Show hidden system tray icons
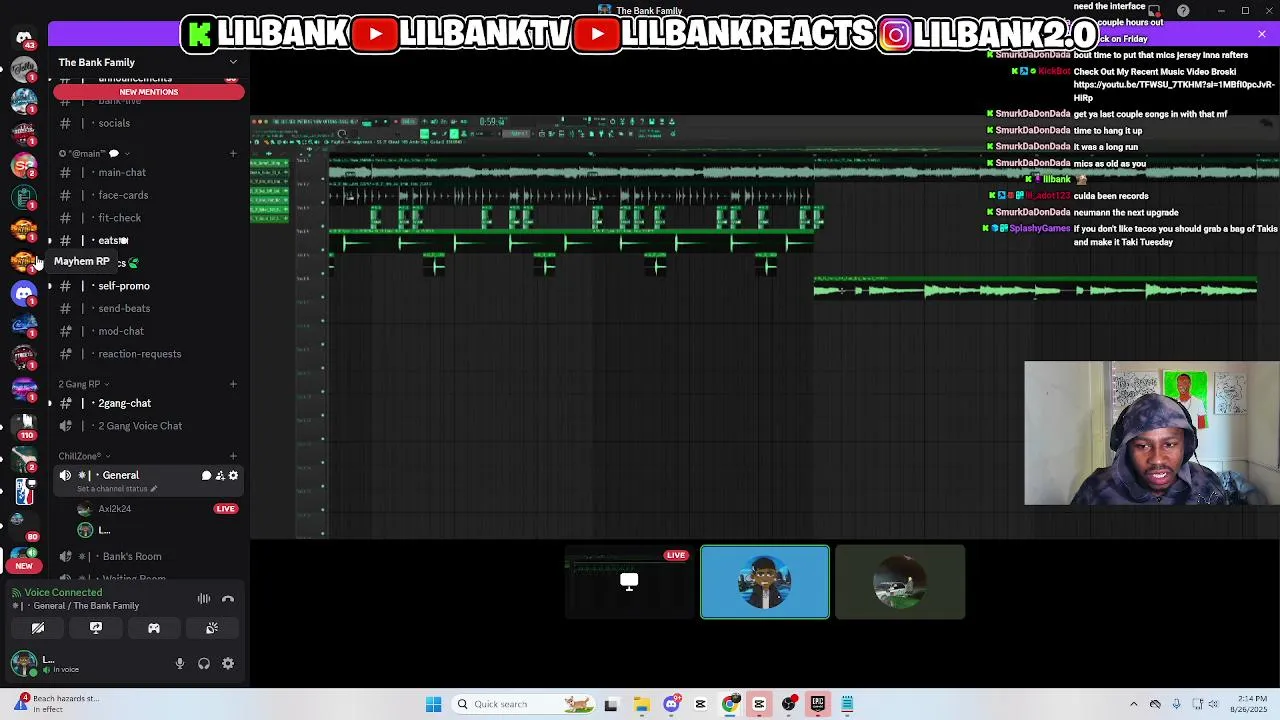 click(x=1133, y=704)
